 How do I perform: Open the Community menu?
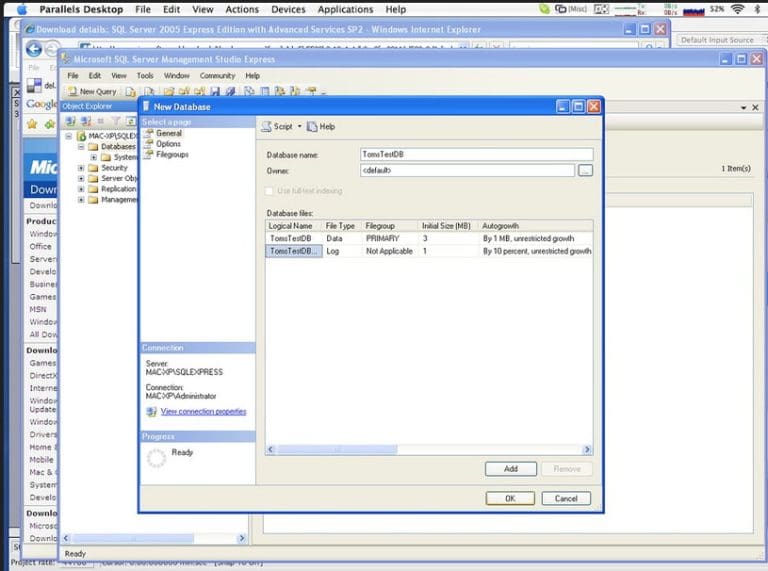click(x=217, y=75)
